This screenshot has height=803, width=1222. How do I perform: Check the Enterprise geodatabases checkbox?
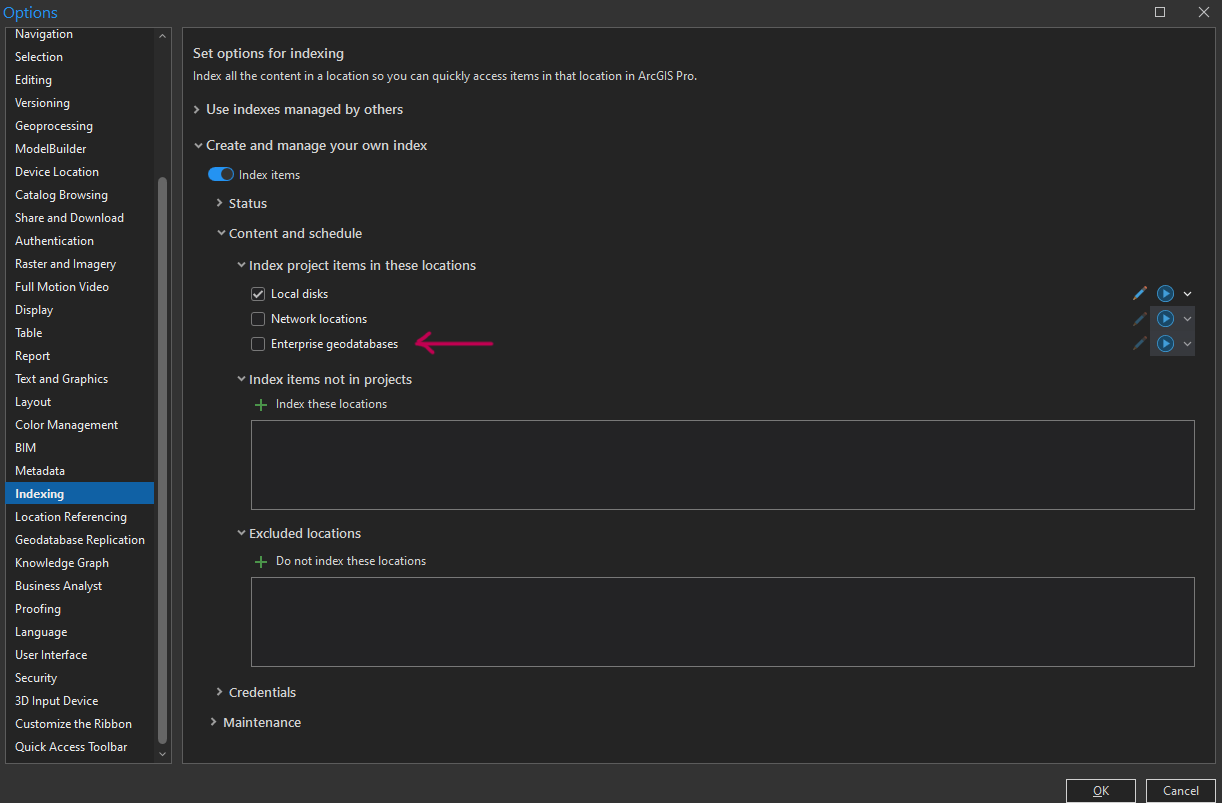point(258,344)
